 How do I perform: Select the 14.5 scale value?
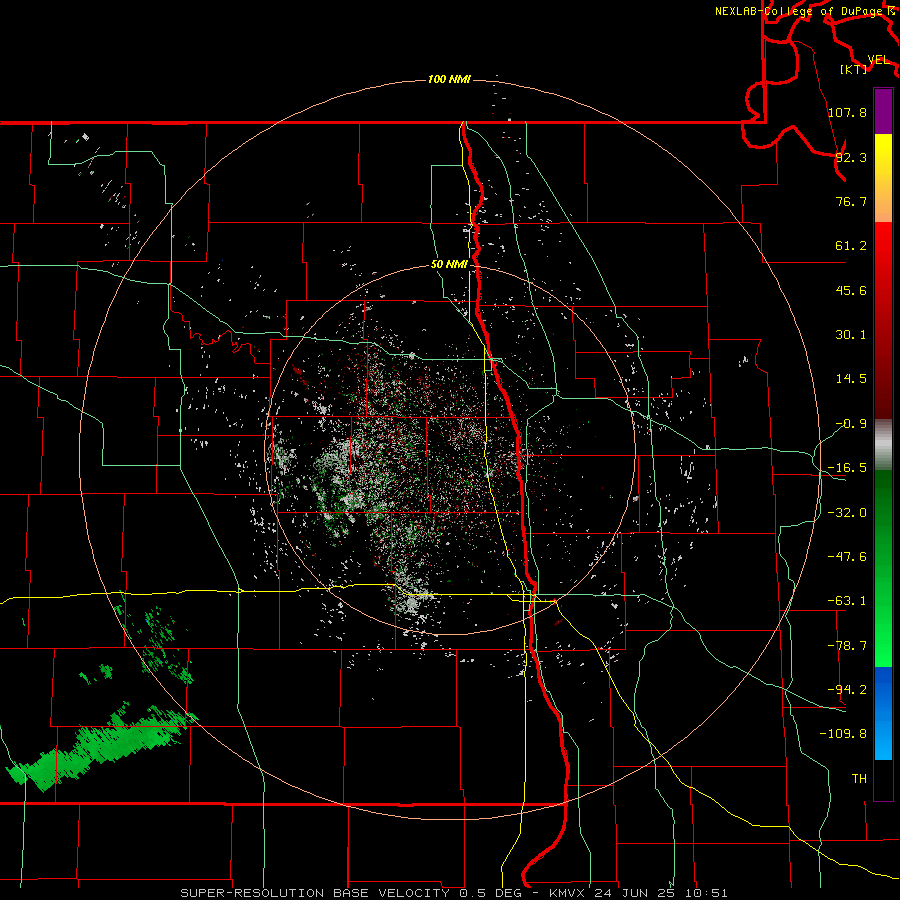click(x=851, y=379)
